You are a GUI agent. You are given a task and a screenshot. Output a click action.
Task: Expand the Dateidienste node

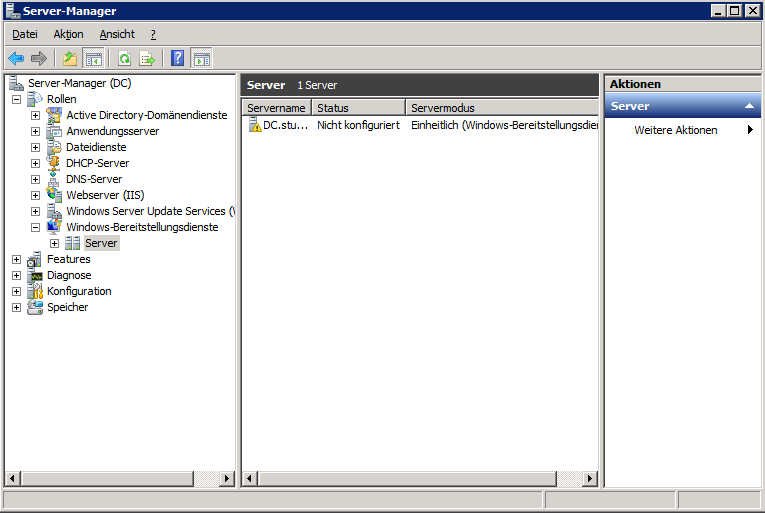coord(35,147)
